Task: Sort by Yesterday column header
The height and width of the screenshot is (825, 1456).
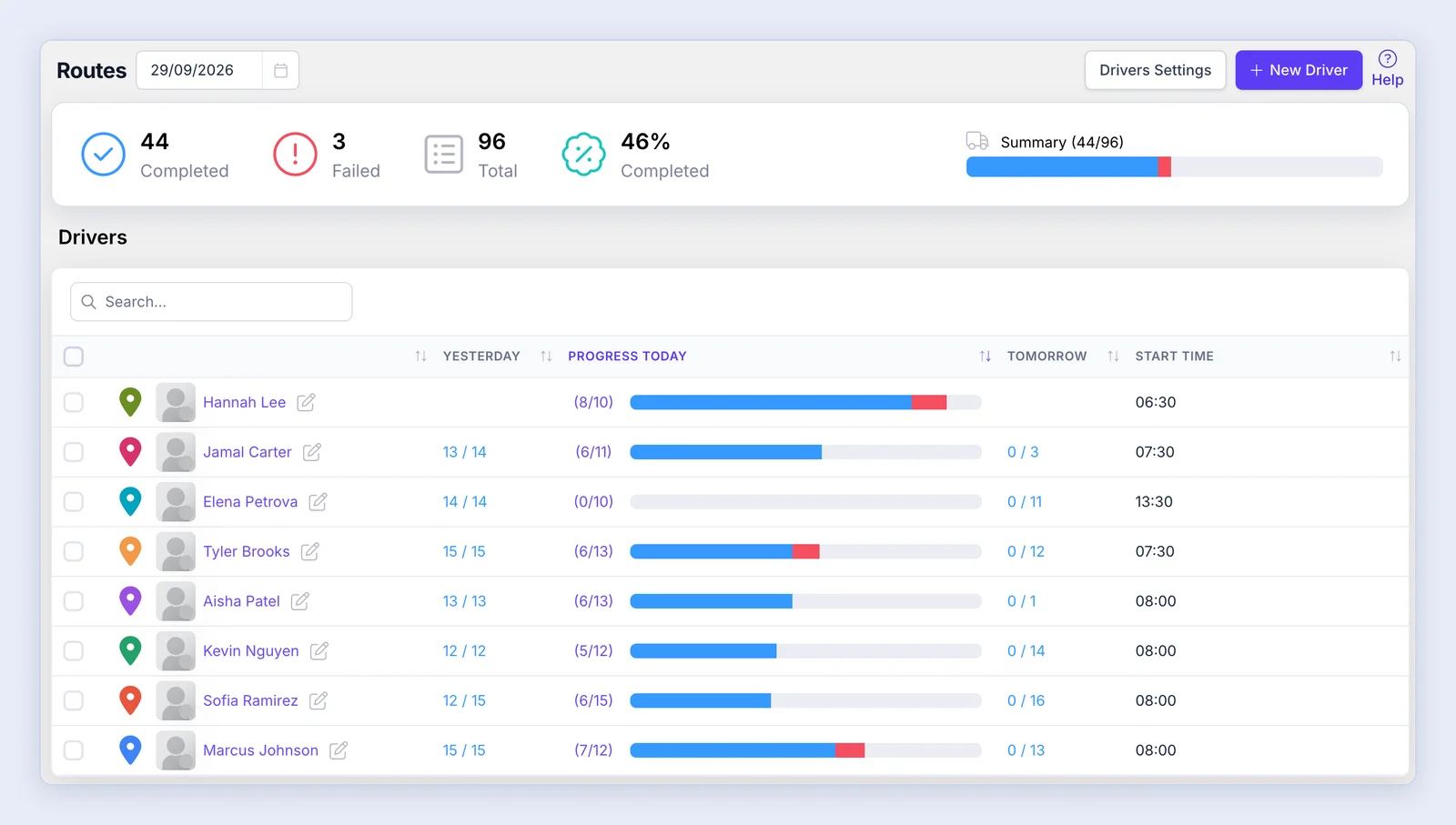Action: click(481, 357)
